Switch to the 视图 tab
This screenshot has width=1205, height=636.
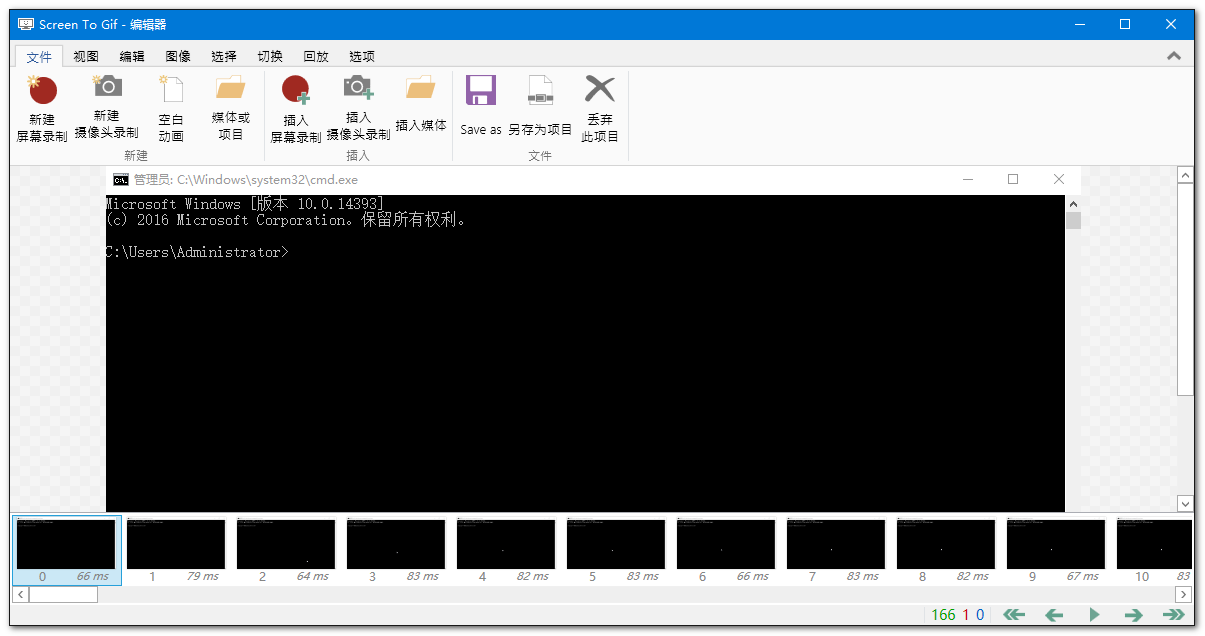pyautogui.click(x=86, y=56)
